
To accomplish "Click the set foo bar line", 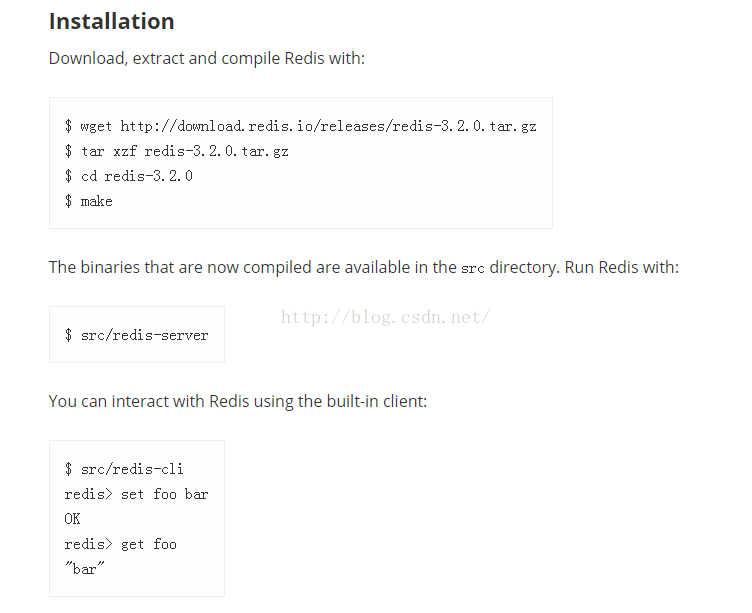I will [137, 494].
